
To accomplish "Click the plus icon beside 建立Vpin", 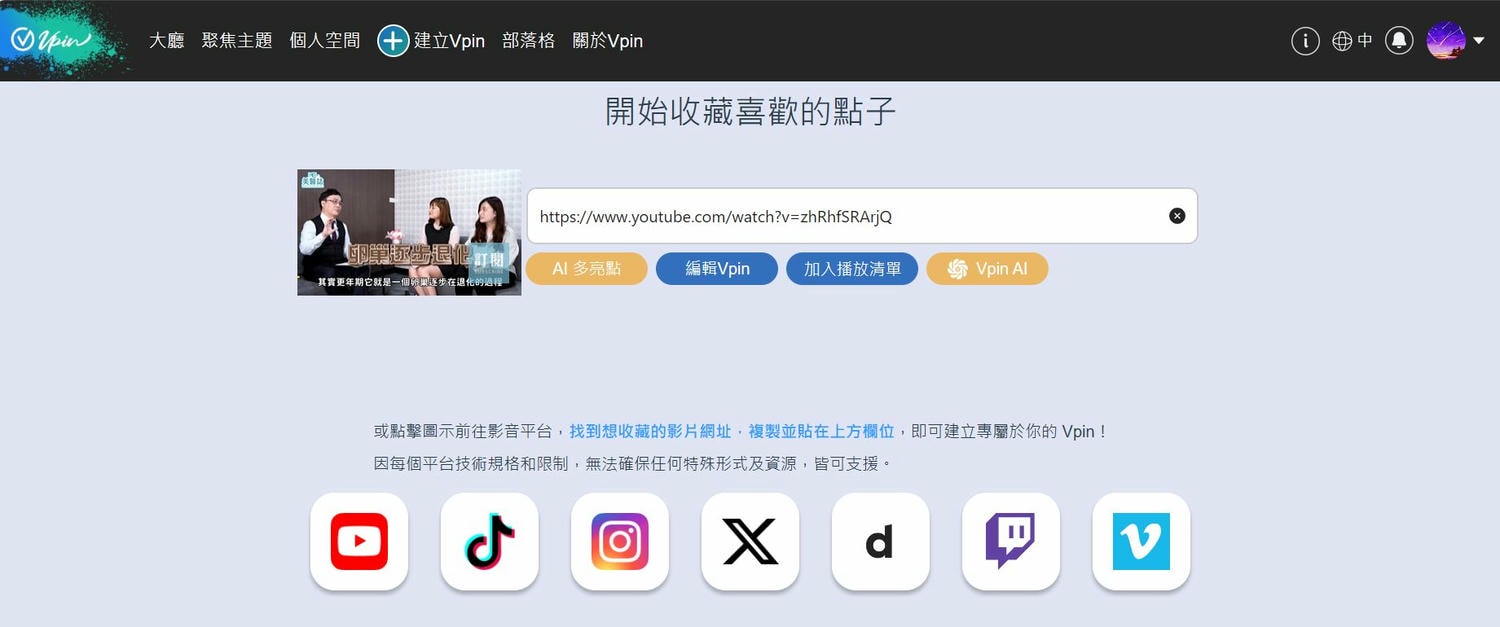I will coord(393,41).
